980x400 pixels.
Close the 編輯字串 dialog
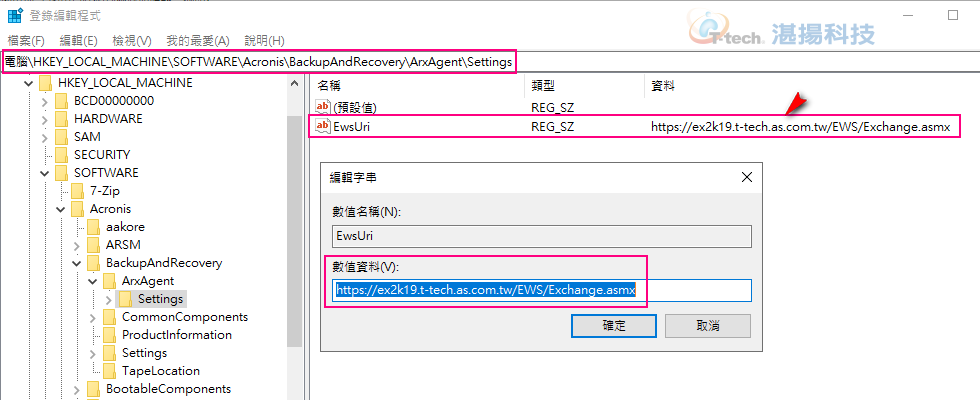coord(746,178)
